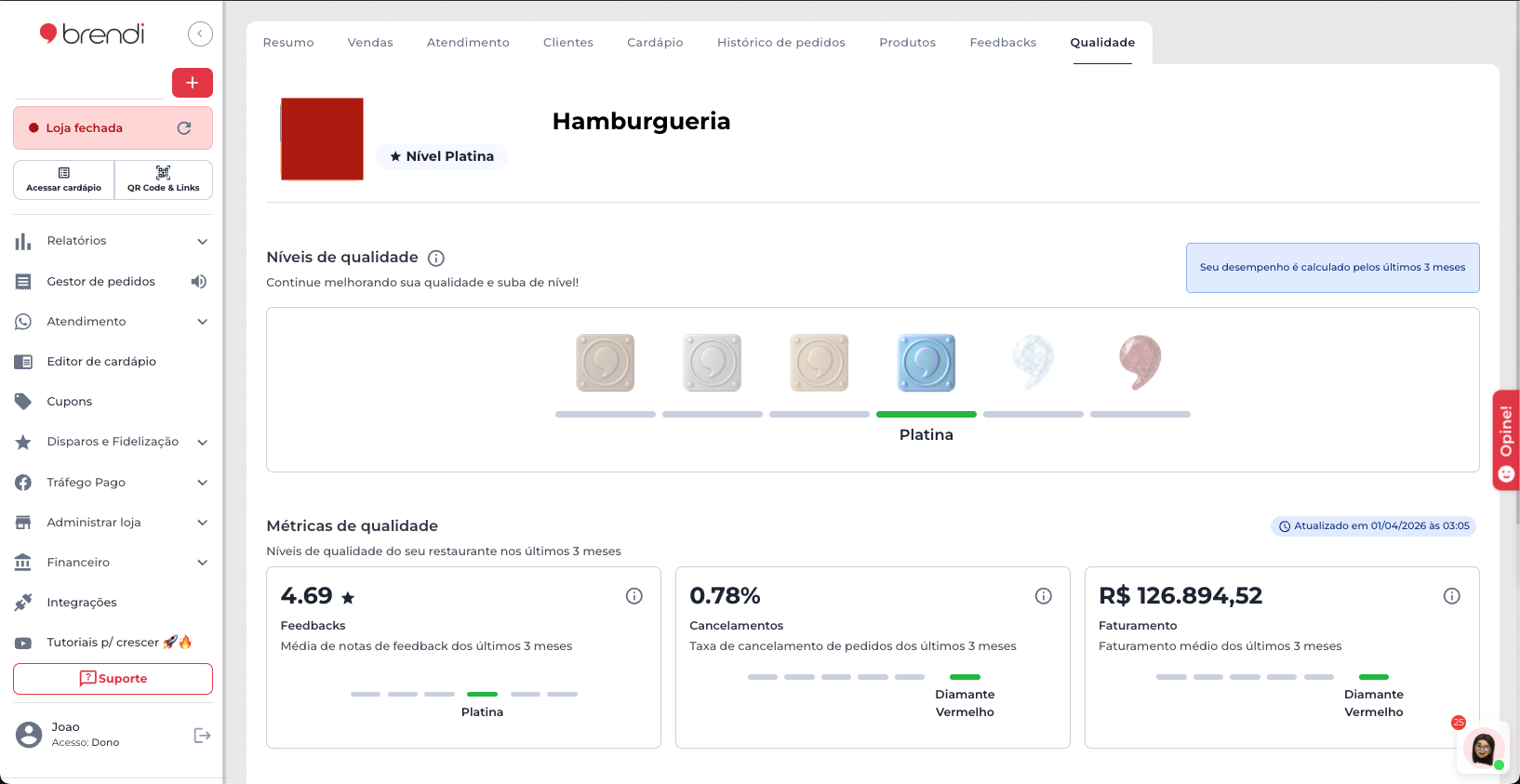Open Tutoriais p/ crescer

(119, 643)
